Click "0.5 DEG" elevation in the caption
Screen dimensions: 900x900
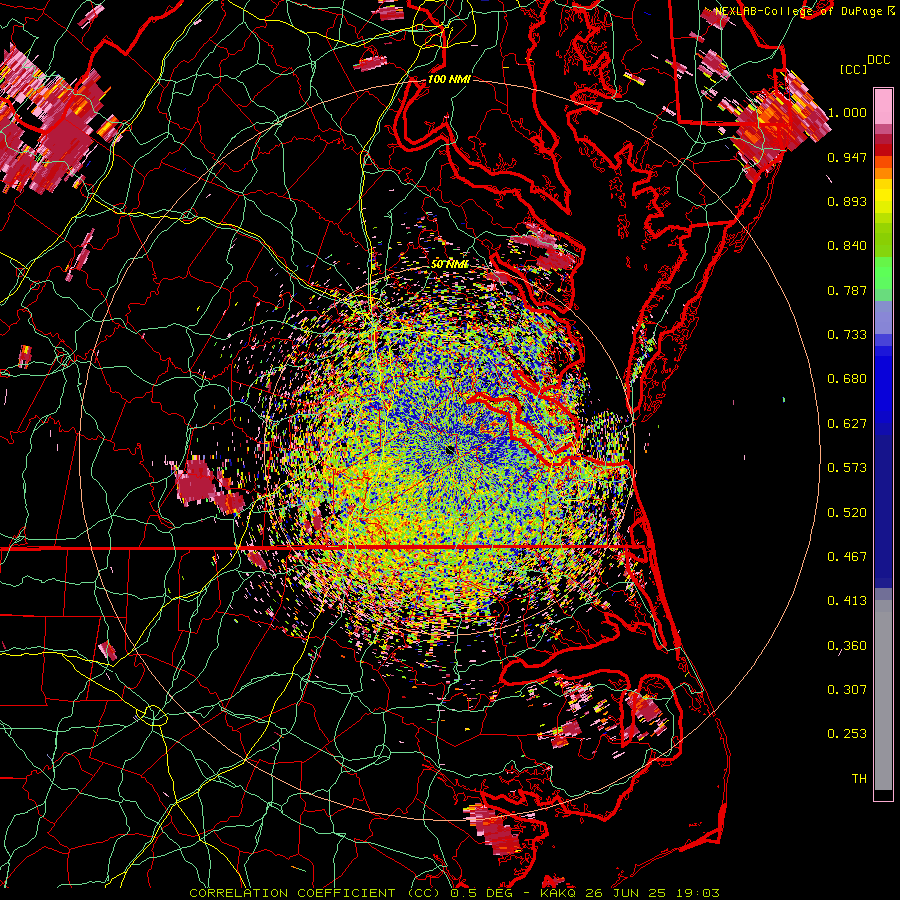[482, 893]
